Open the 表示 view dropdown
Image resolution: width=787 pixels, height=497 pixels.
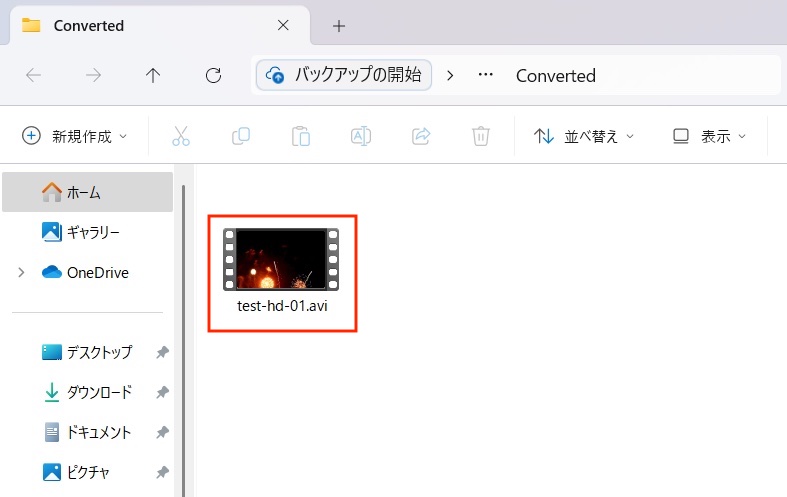point(710,136)
